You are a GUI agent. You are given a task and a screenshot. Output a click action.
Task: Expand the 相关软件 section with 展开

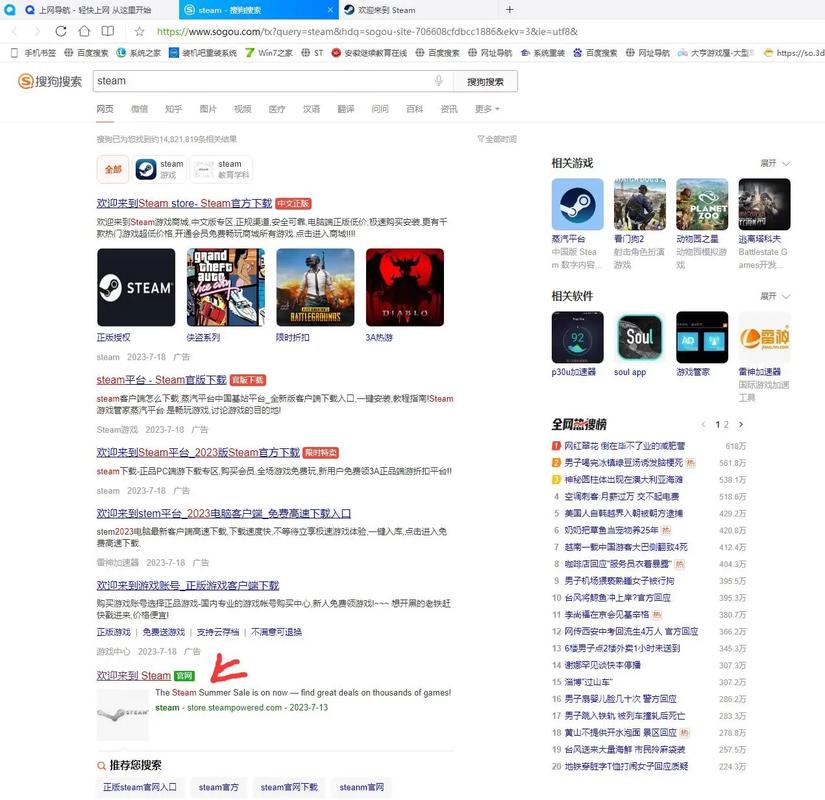point(775,296)
